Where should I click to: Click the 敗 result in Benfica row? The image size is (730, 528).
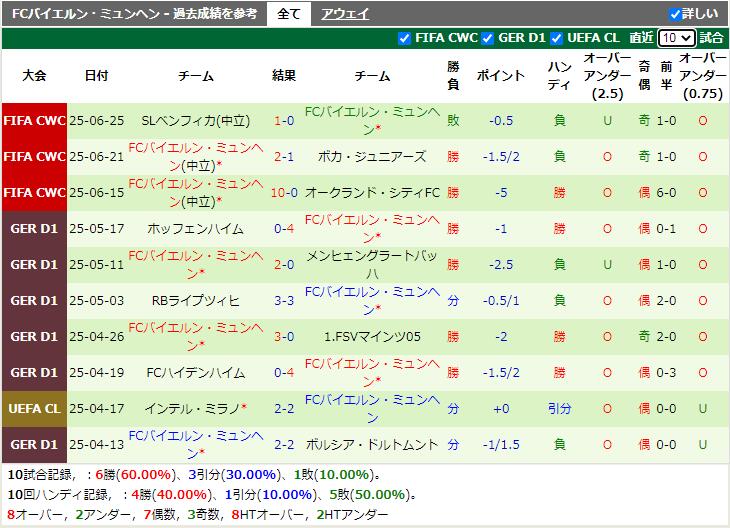453,121
